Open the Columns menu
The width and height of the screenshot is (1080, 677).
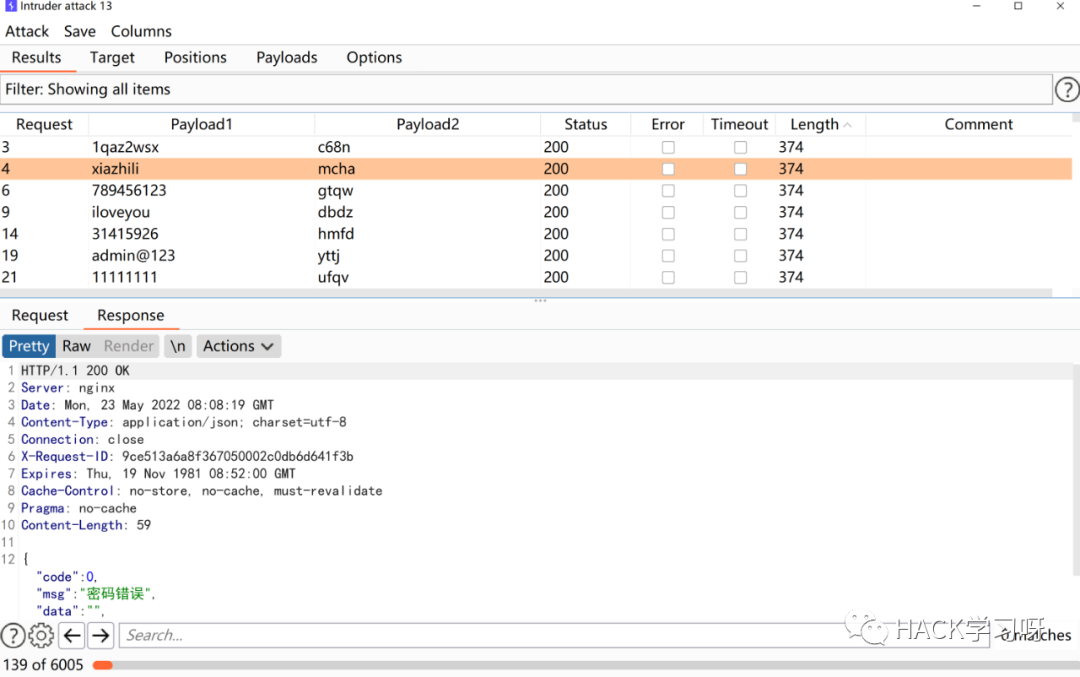[x=141, y=32]
